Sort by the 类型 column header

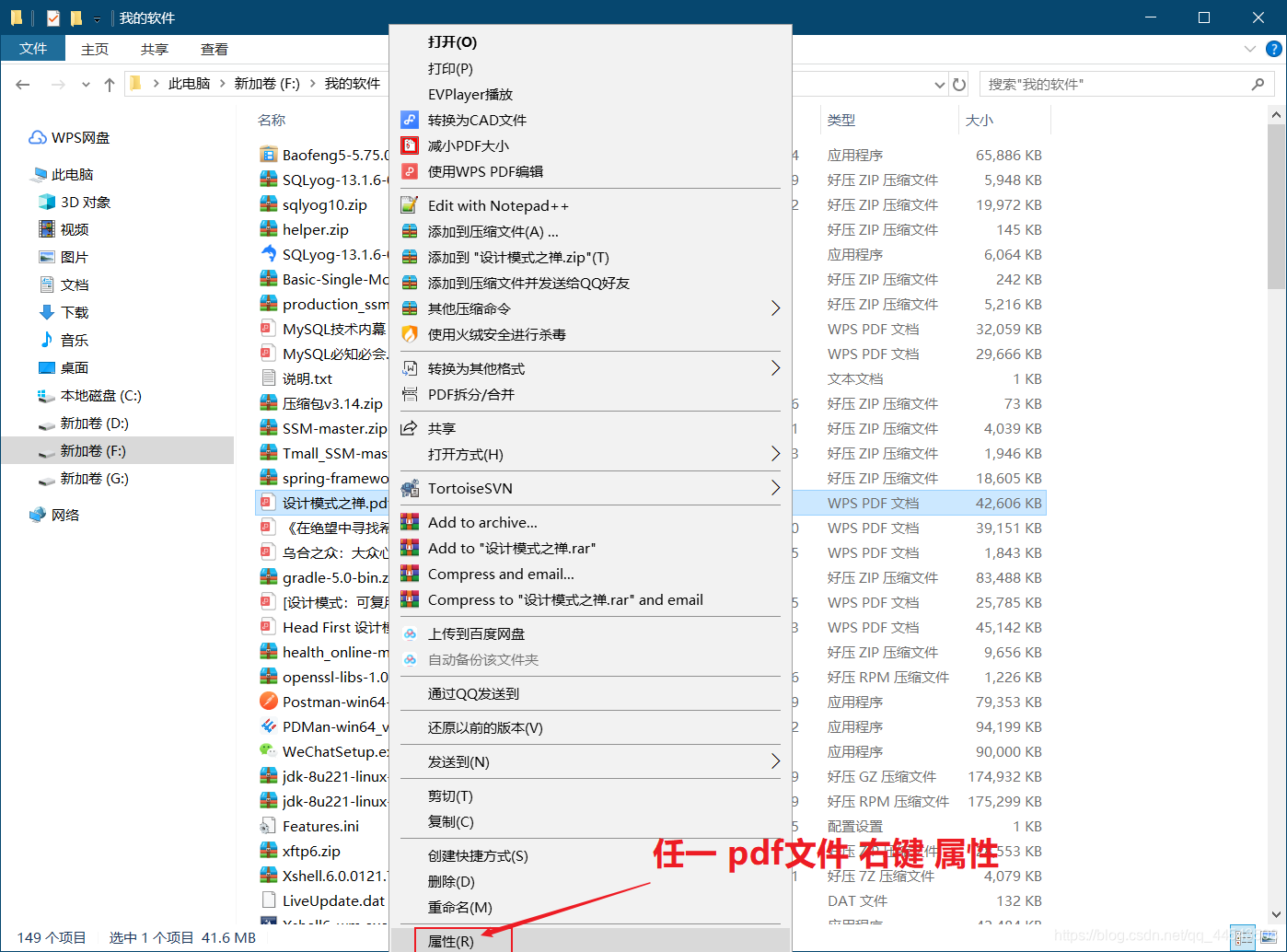[x=841, y=120]
